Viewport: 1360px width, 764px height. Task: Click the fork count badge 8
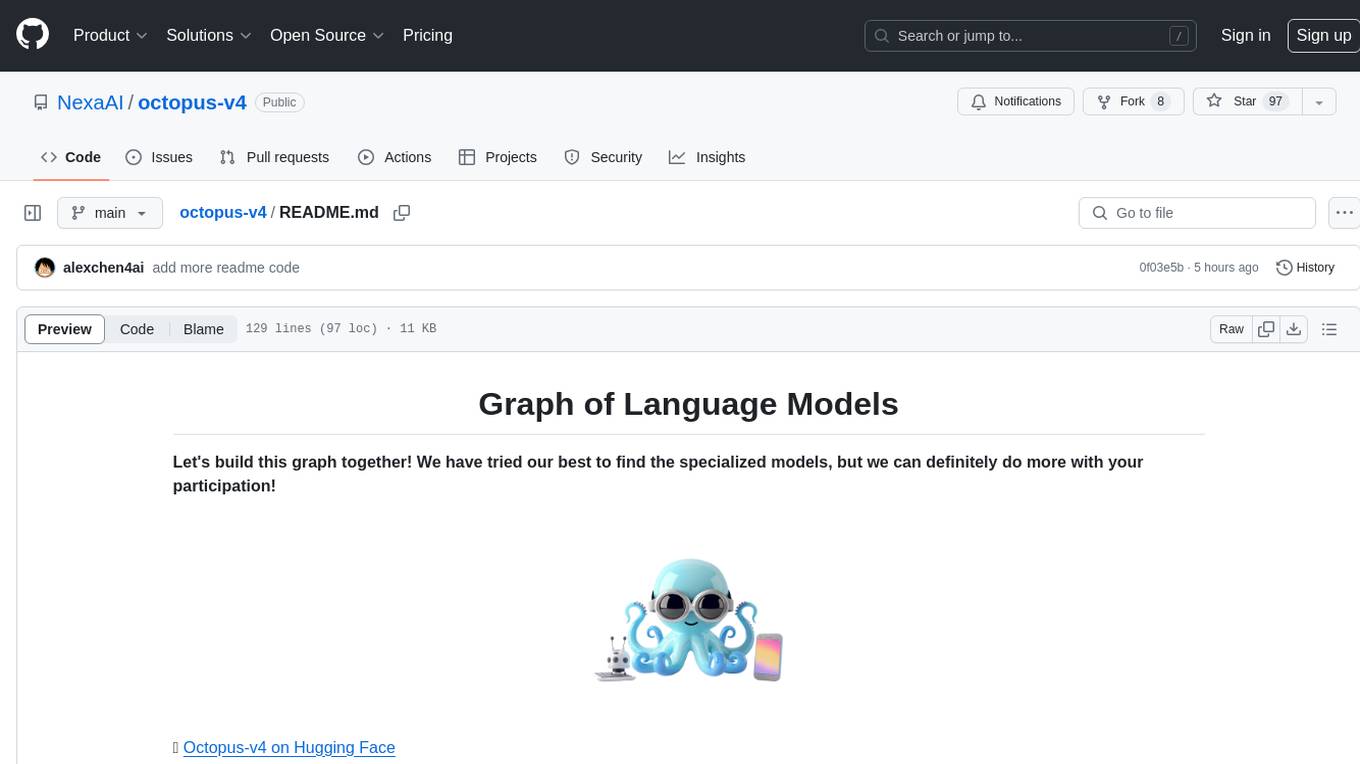click(1160, 102)
